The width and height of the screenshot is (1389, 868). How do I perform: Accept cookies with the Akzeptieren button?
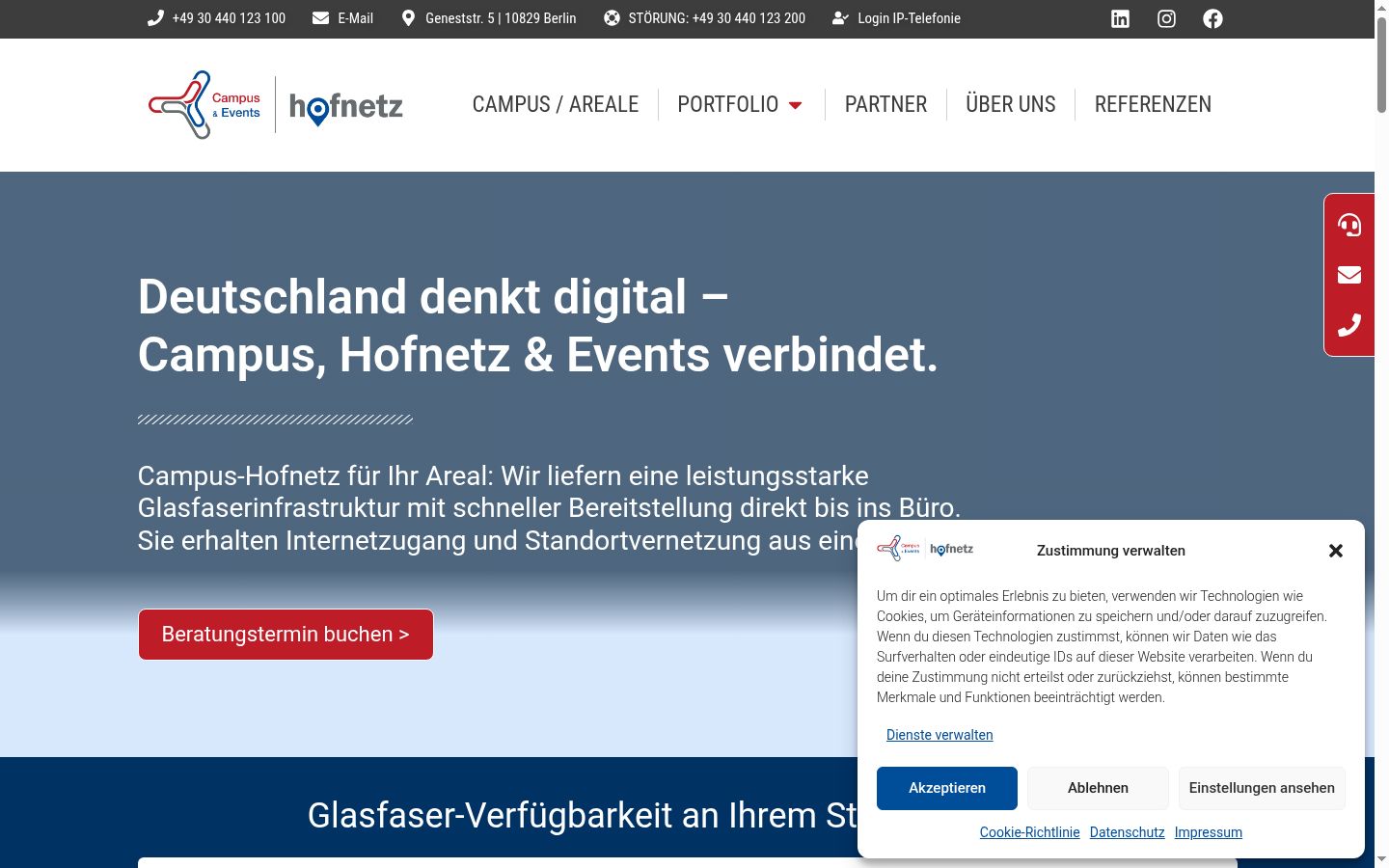pyautogui.click(x=947, y=788)
